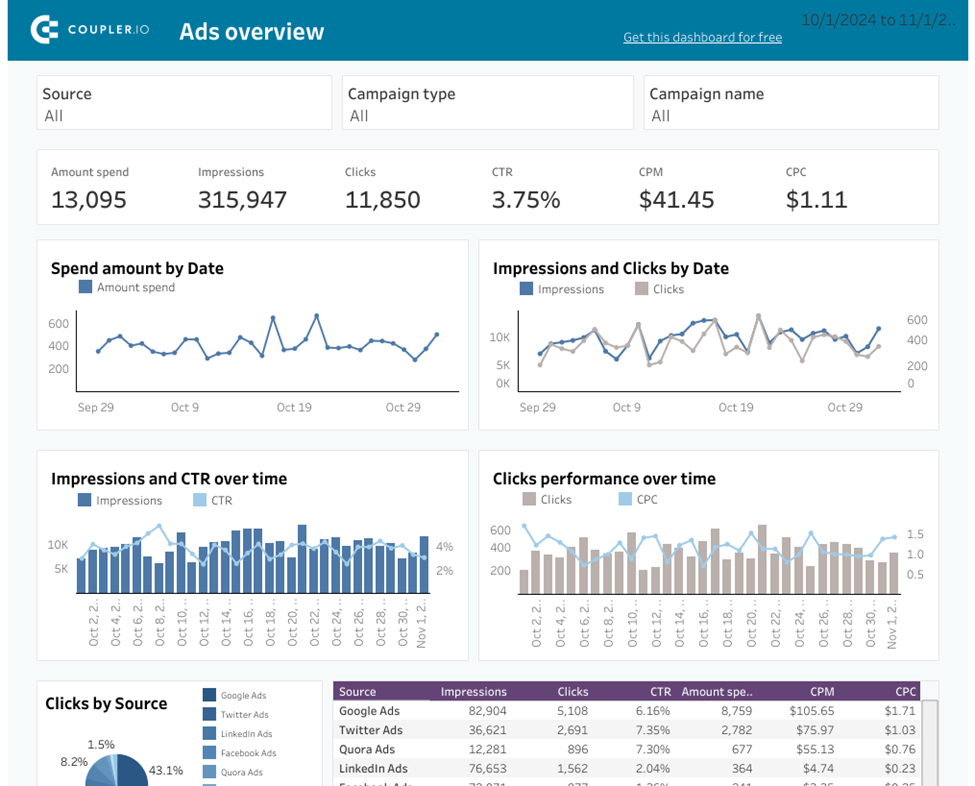Viewport: 975px width, 786px height.
Task: Click the 82,904 impressions cell
Action: [x=488, y=711]
